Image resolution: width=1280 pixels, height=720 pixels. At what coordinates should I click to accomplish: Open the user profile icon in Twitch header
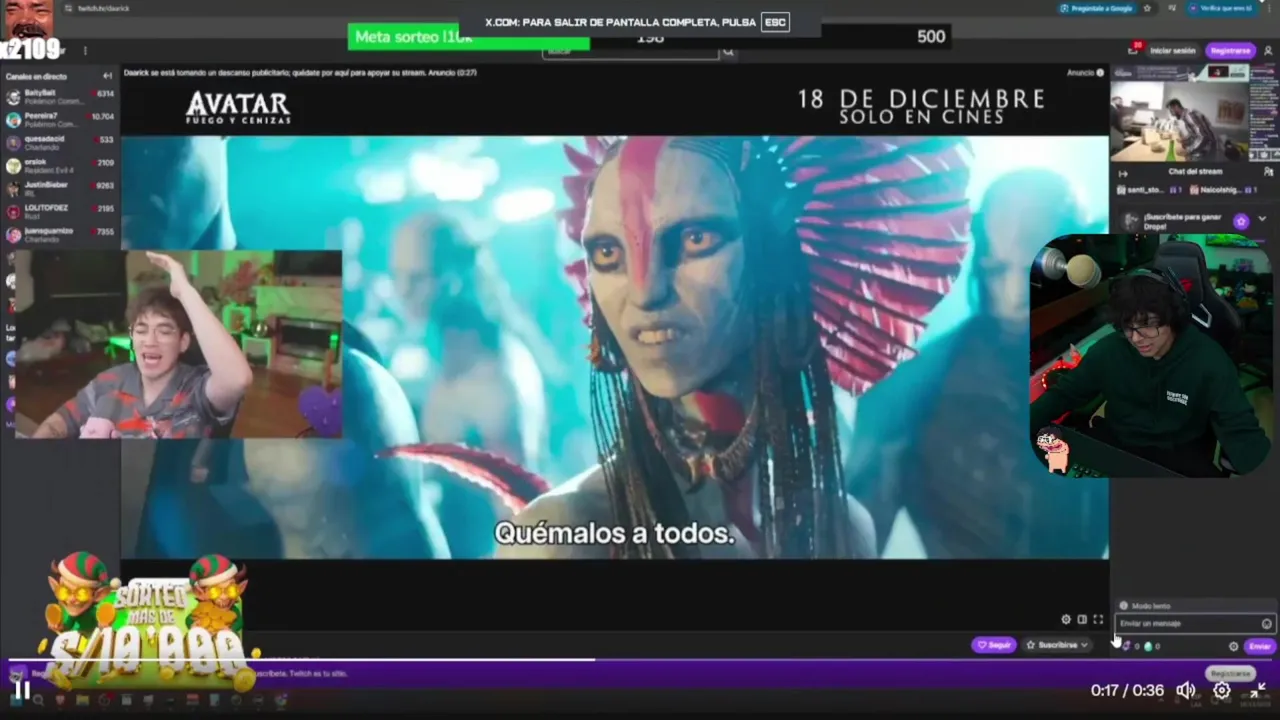pyautogui.click(x=1268, y=50)
